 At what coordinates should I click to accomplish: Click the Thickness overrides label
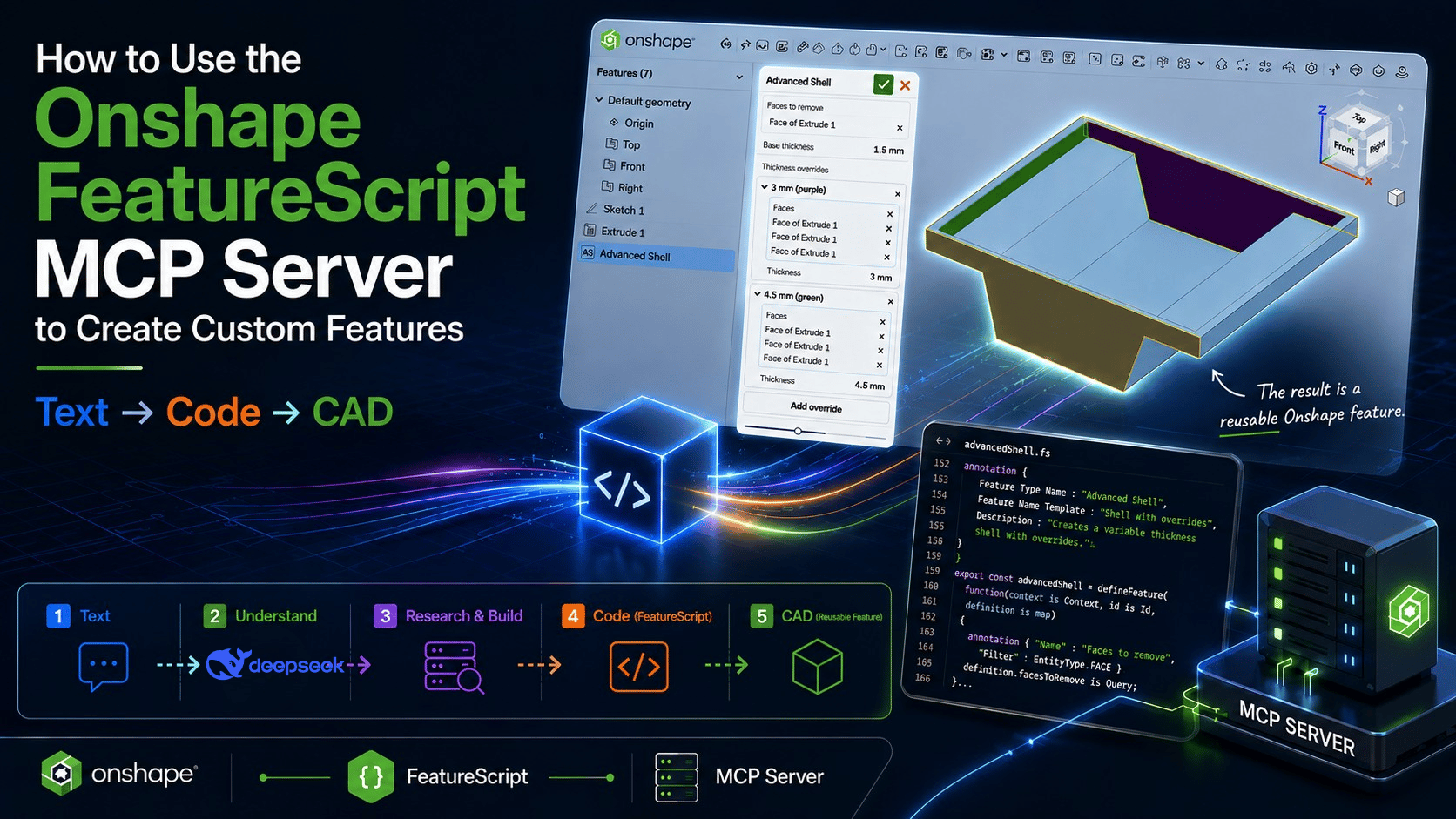coord(795,168)
